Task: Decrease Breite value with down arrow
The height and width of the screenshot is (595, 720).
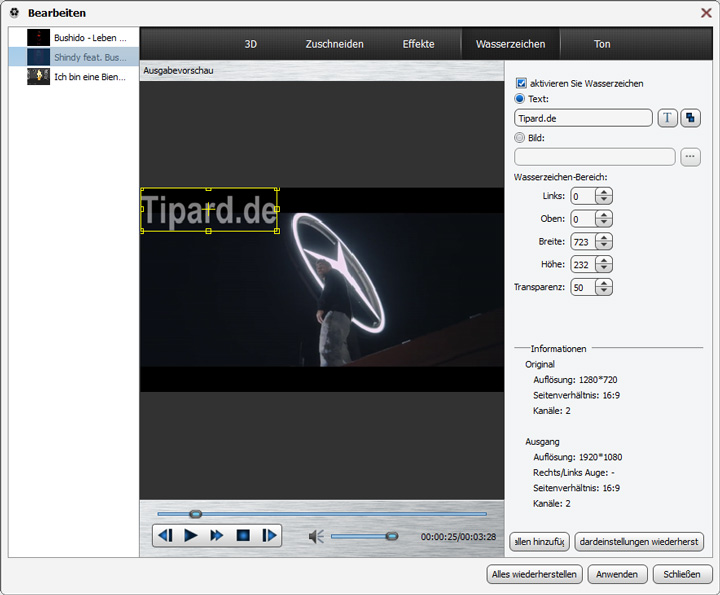Action: [x=604, y=246]
